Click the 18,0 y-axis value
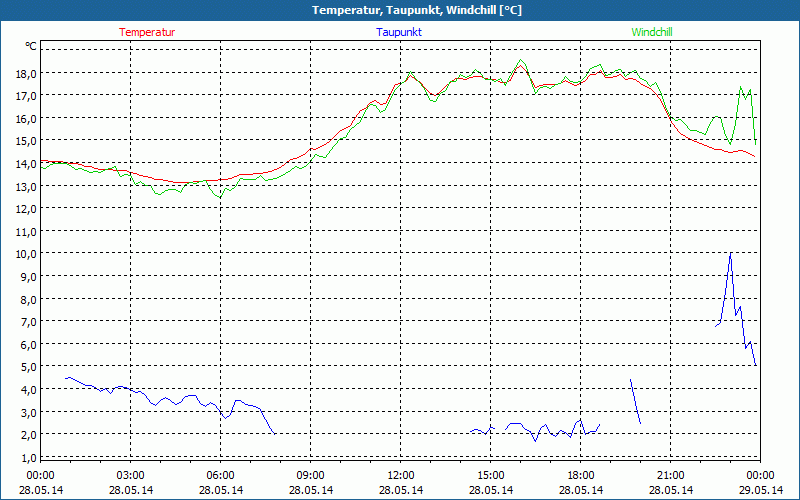 [x=26, y=73]
